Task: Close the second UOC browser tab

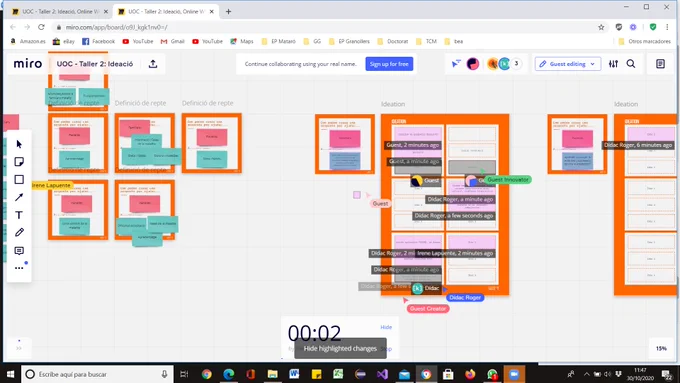Action: pos(212,12)
